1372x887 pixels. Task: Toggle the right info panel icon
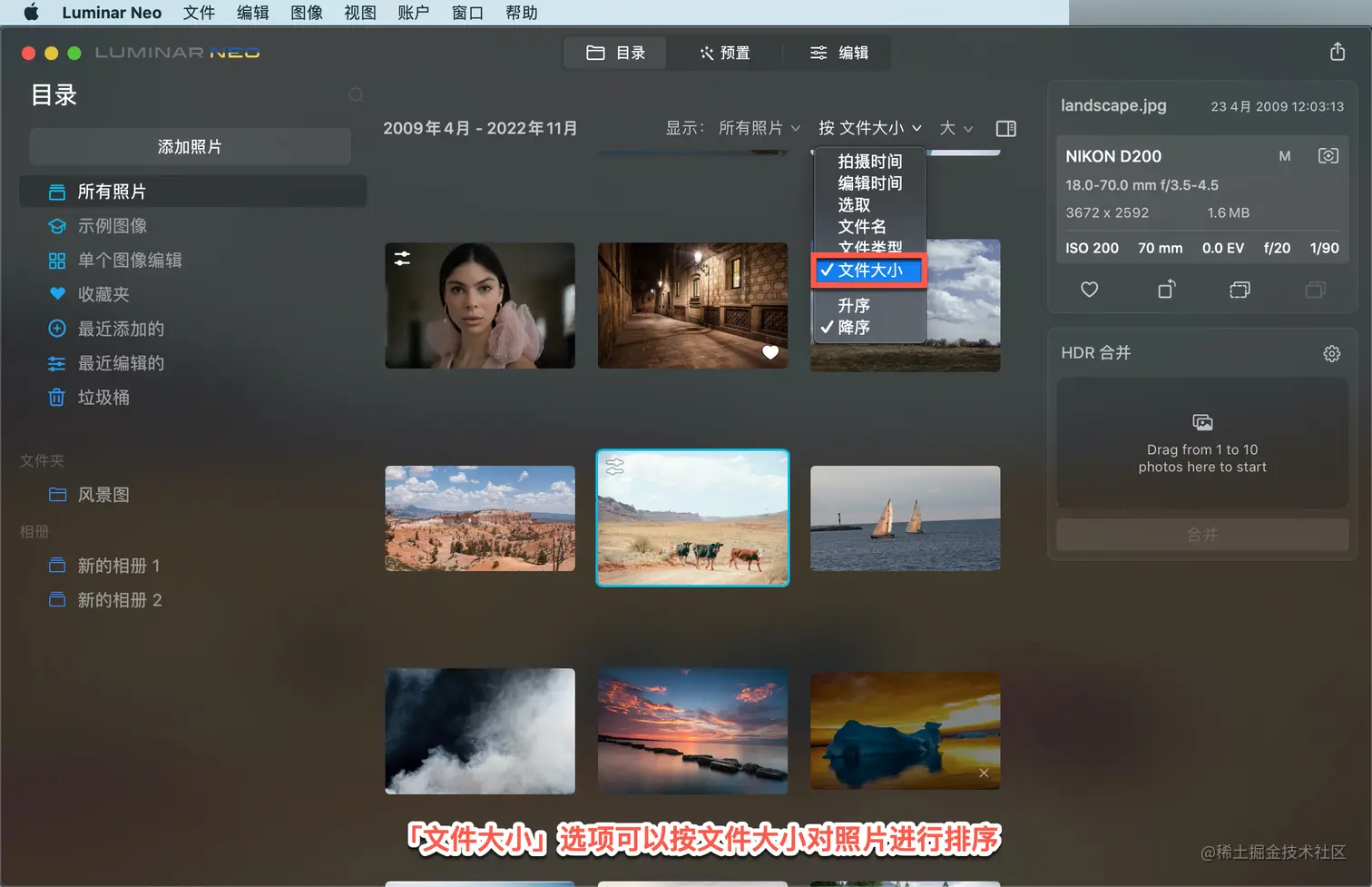point(1005,128)
